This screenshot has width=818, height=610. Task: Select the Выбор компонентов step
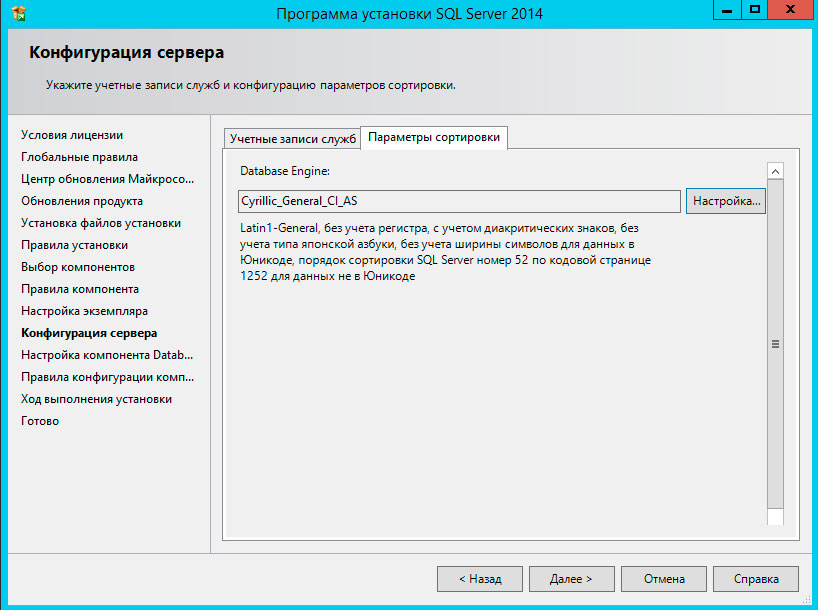click(78, 267)
